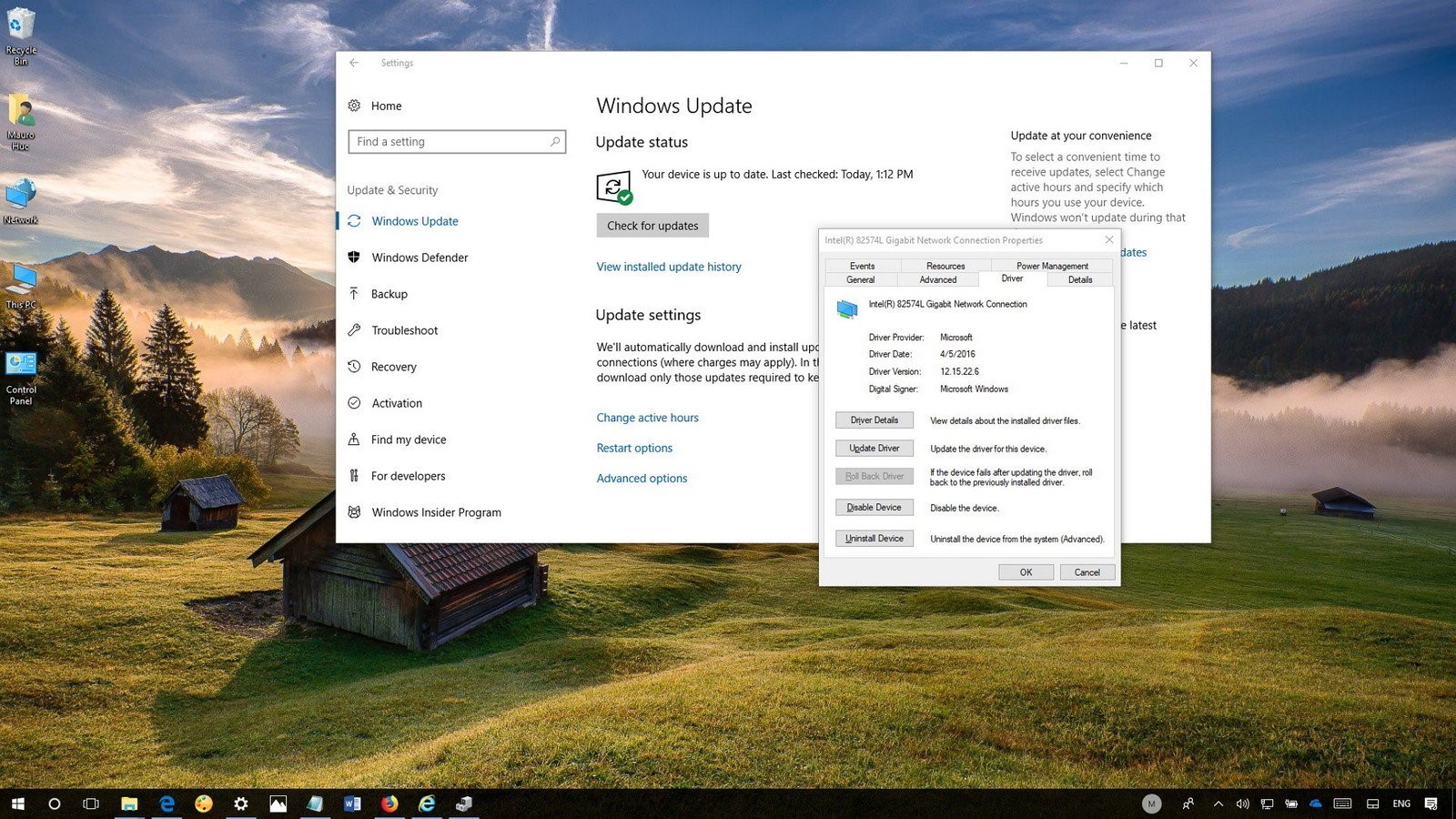Open the Mauro Huc user folder icon
The image size is (1456, 819).
[20, 122]
